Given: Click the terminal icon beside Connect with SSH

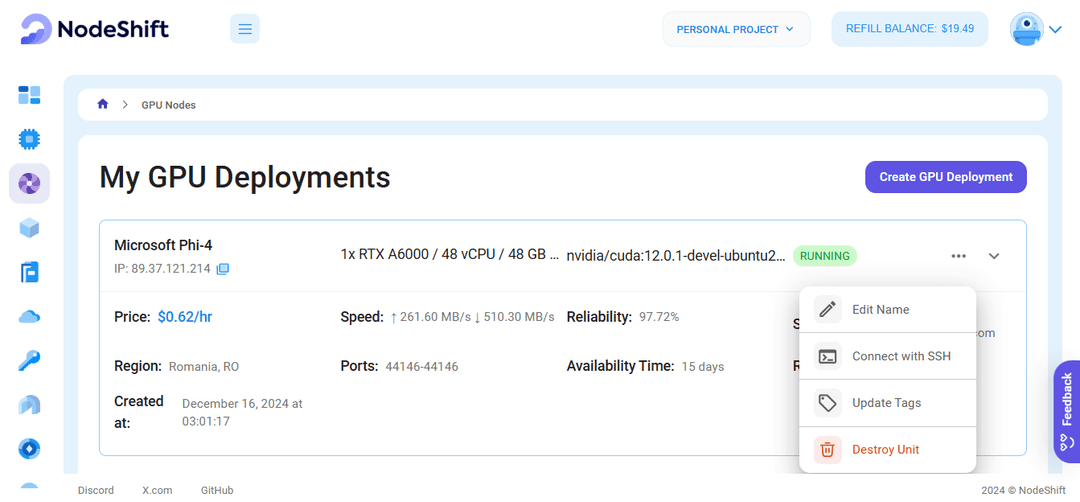Looking at the screenshot, I should click(x=827, y=356).
